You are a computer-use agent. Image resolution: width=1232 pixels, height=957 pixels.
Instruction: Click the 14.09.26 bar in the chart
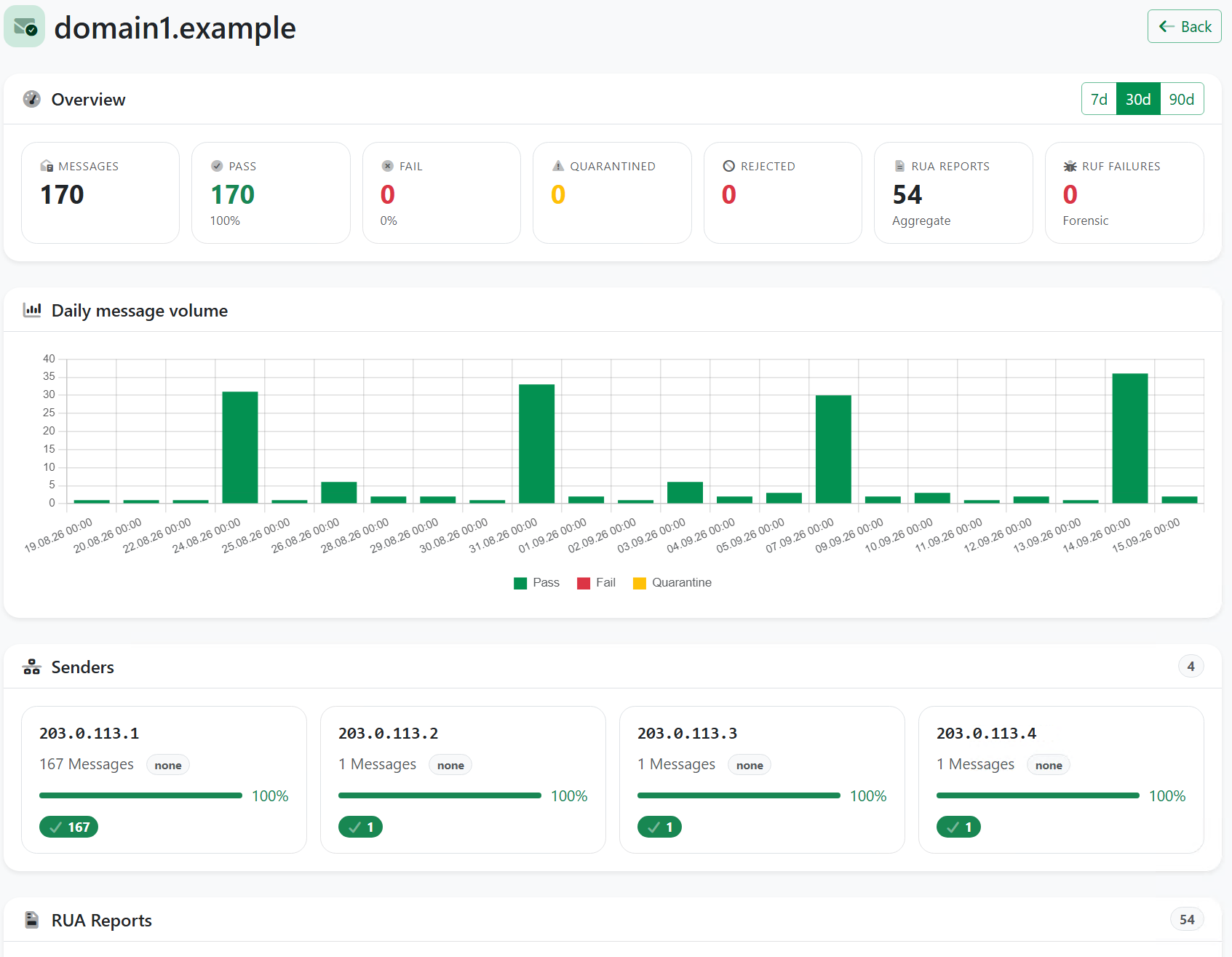1130,438
